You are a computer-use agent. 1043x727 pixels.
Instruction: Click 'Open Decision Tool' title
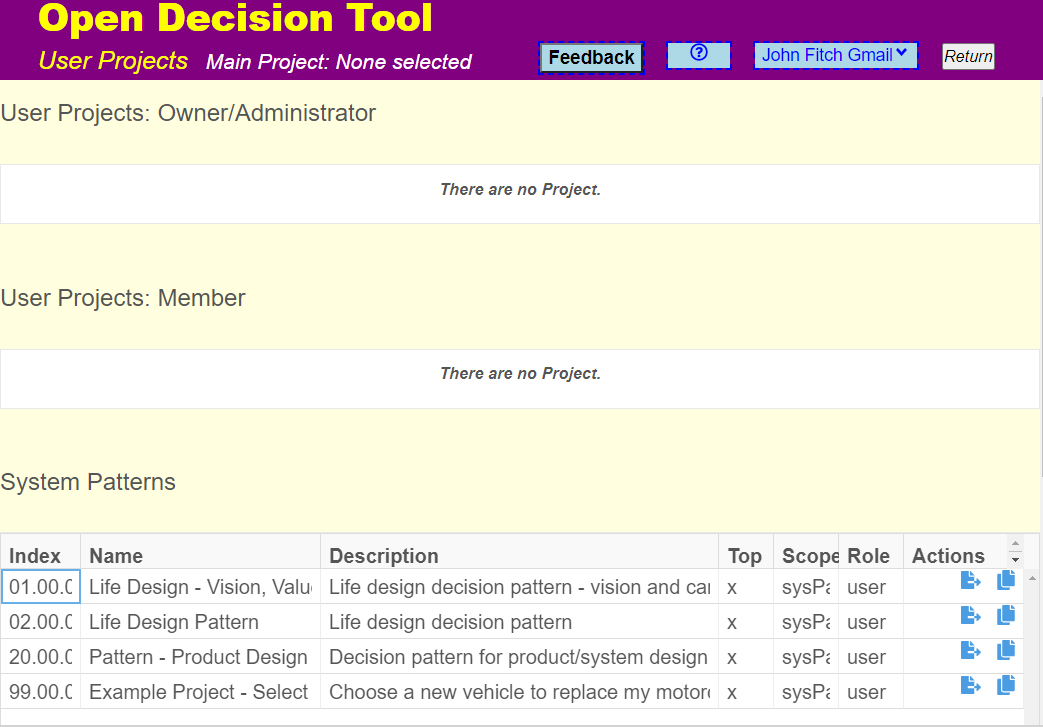(x=235, y=18)
